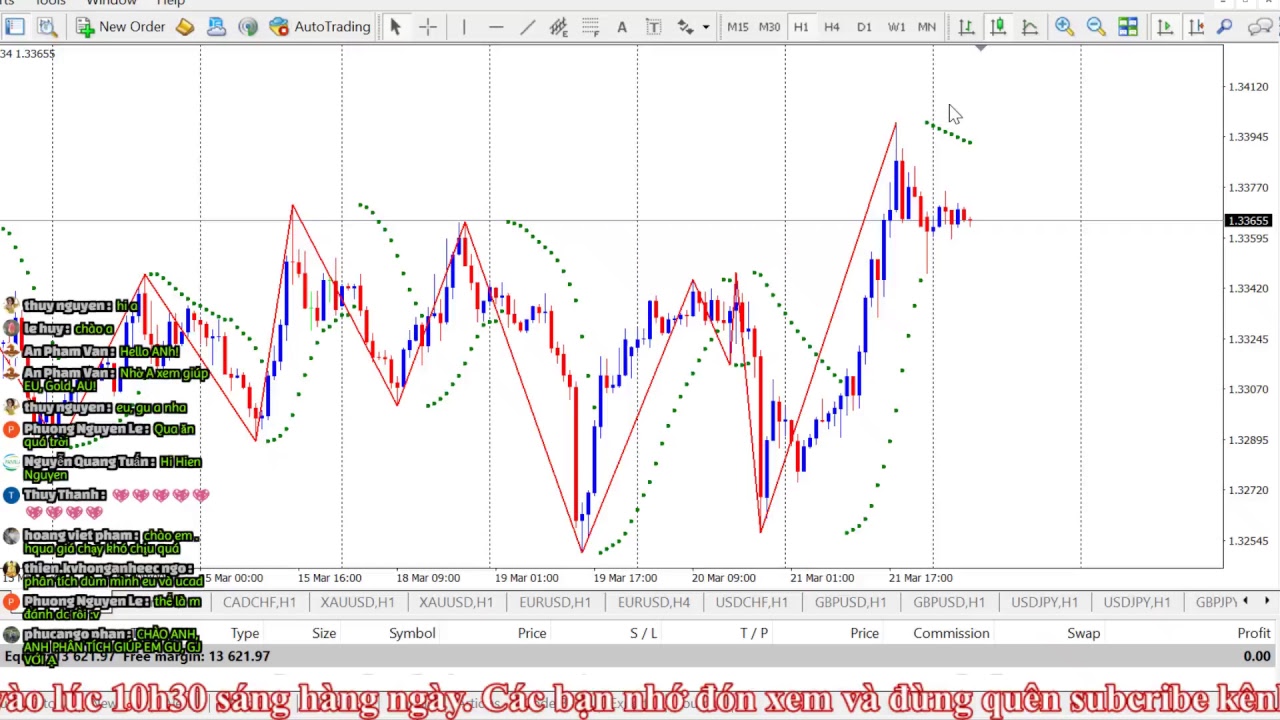Open the MetaEditor yellow book icon

point(185,27)
